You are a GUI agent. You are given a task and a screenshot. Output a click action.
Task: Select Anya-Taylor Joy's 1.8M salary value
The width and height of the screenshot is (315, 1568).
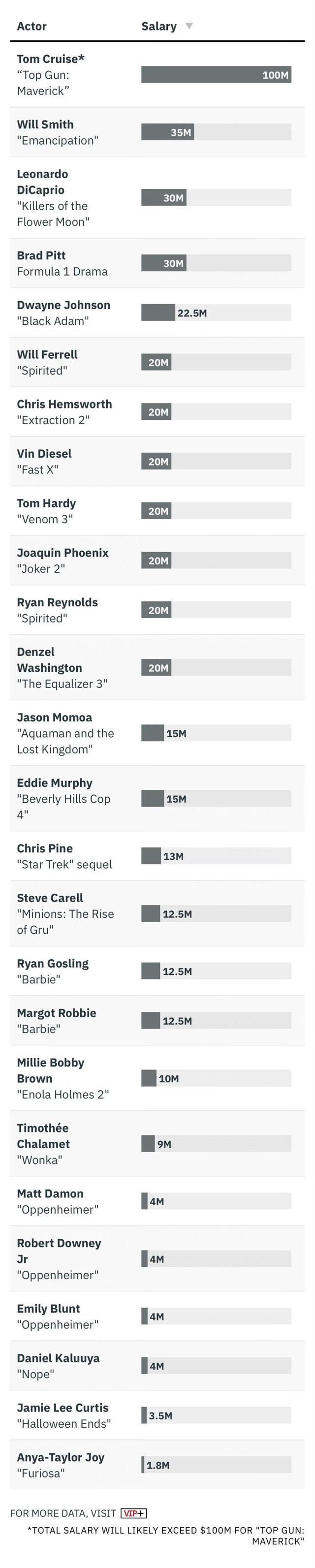click(158, 1465)
